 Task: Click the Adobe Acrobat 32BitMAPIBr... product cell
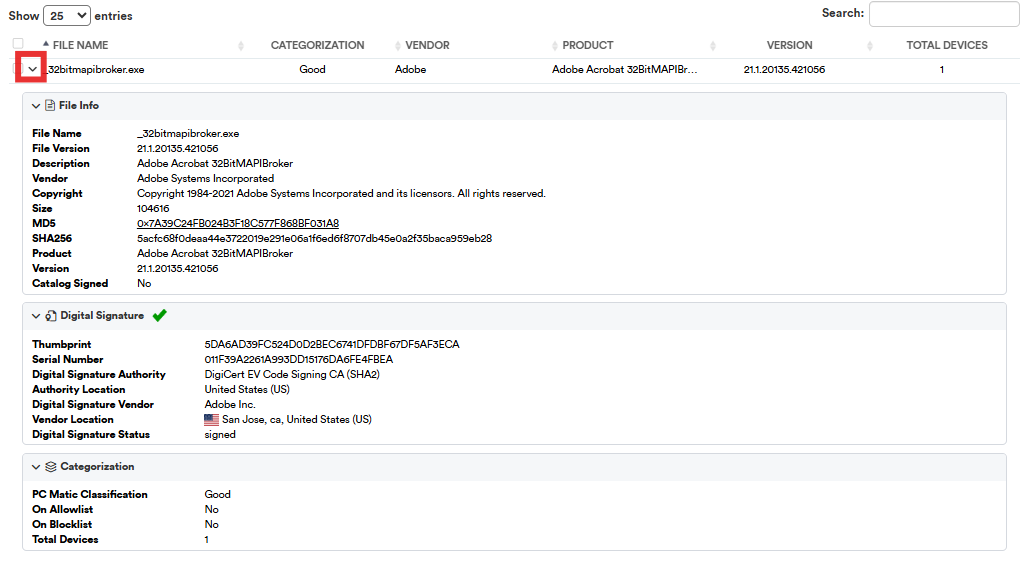pyautogui.click(x=624, y=69)
